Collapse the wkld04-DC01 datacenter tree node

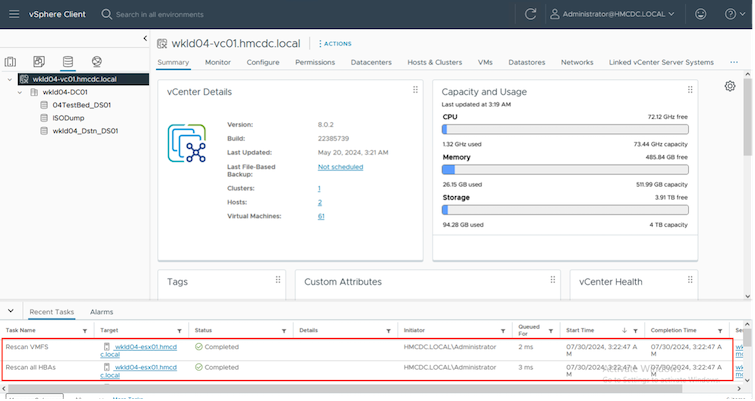point(21,91)
